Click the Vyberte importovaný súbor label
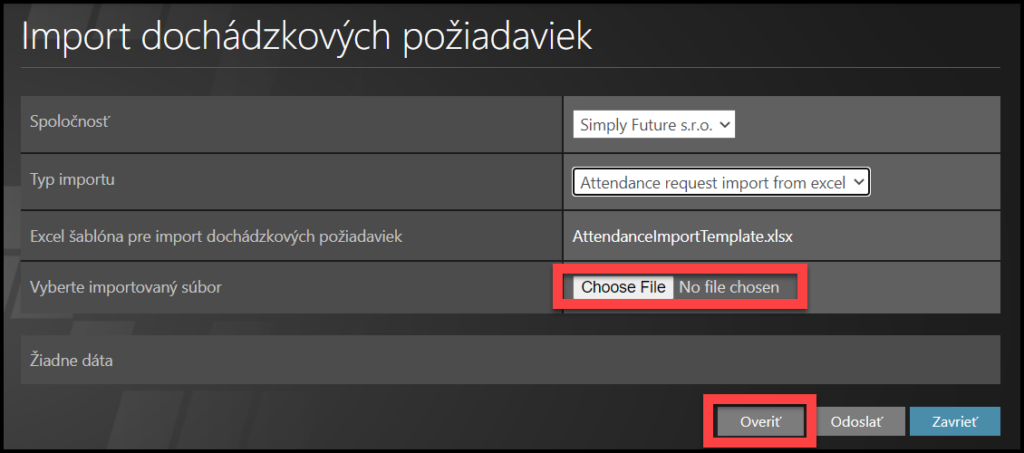This screenshot has height=453, width=1024. 126,287
